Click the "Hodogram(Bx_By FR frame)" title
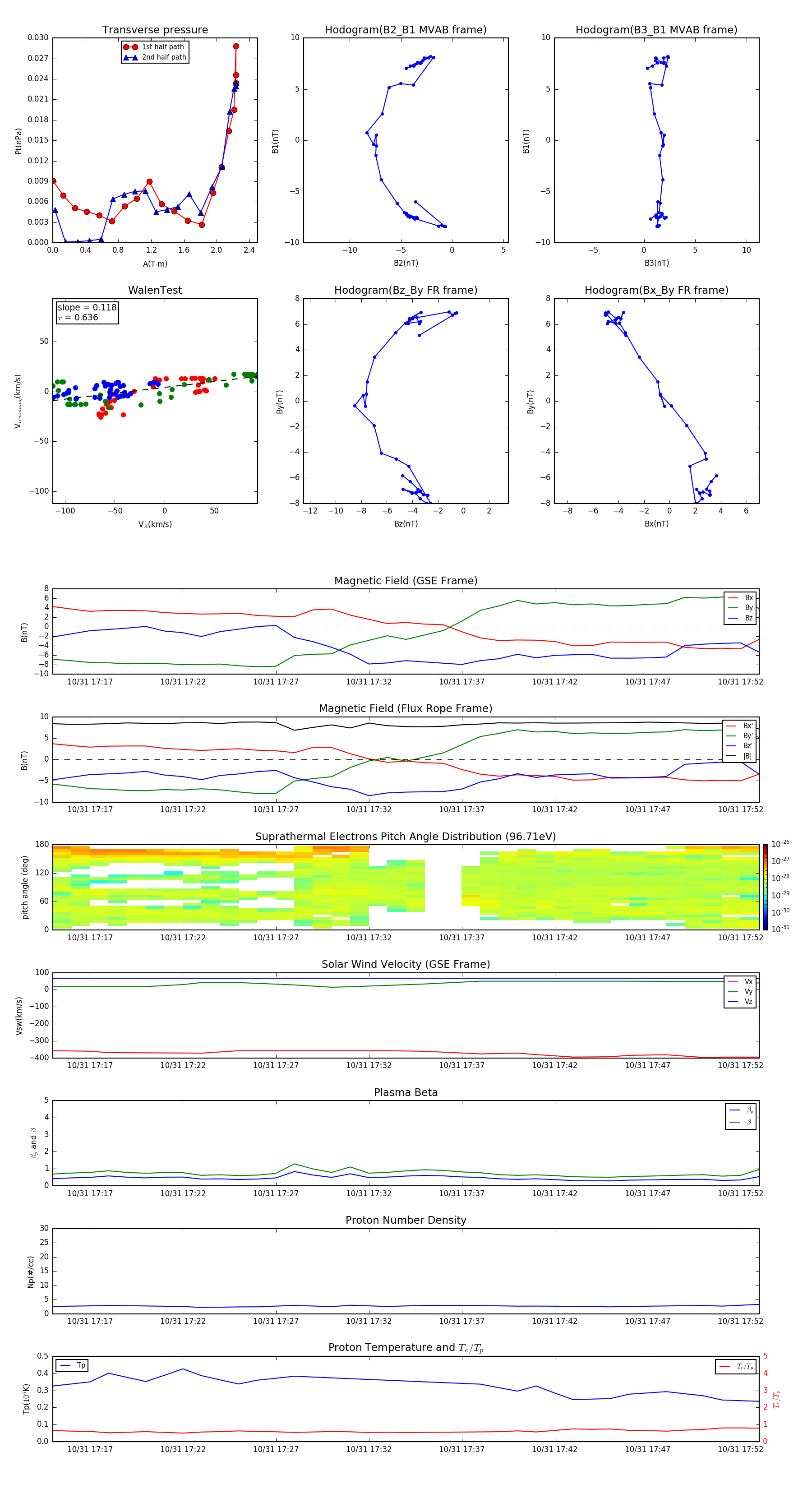812x1489 pixels. [656, 290]
